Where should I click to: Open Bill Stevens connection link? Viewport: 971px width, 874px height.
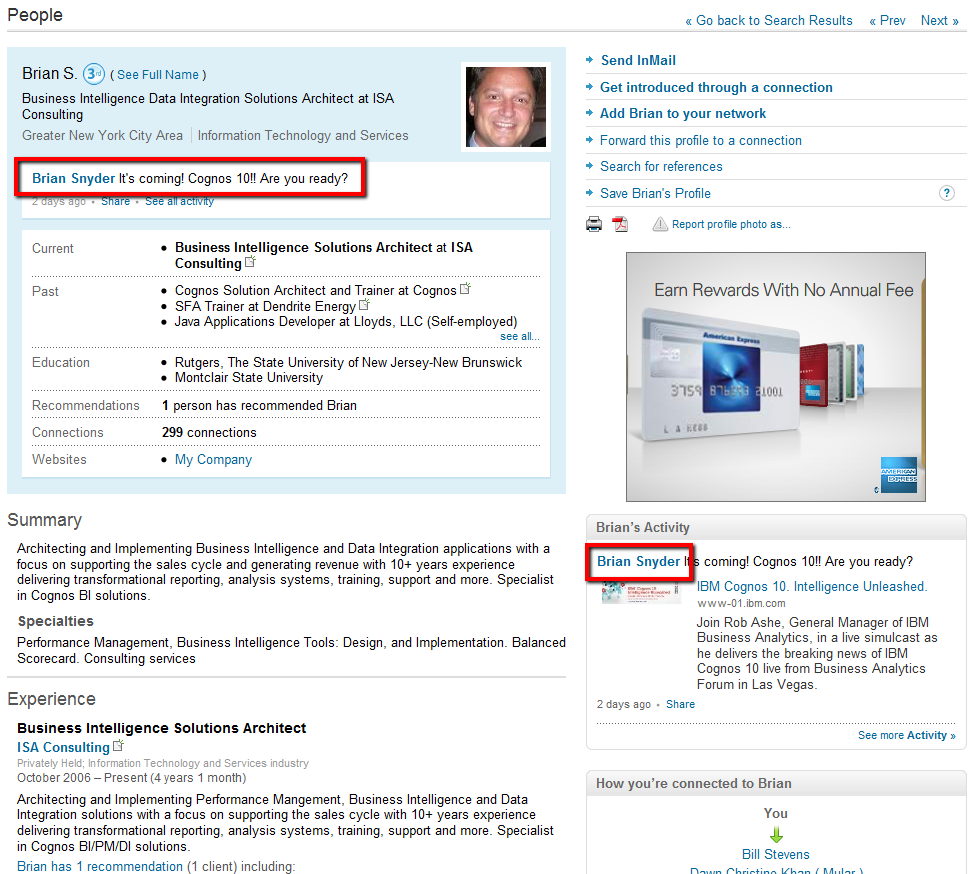pyautogui.click(x=775, y=854)
